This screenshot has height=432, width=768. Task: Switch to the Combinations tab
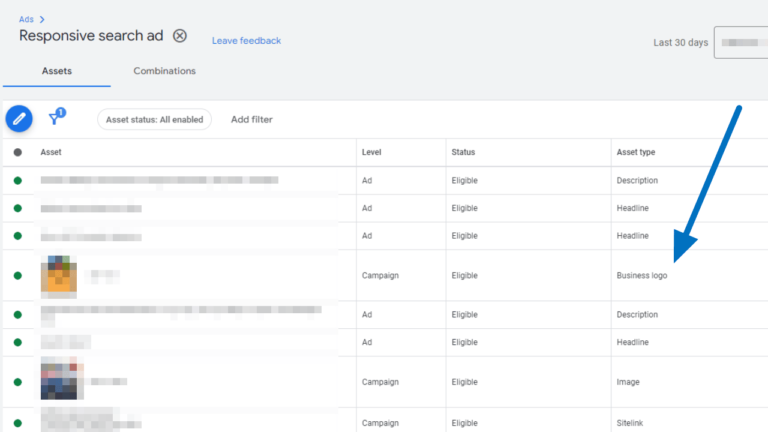click(165, 71)
